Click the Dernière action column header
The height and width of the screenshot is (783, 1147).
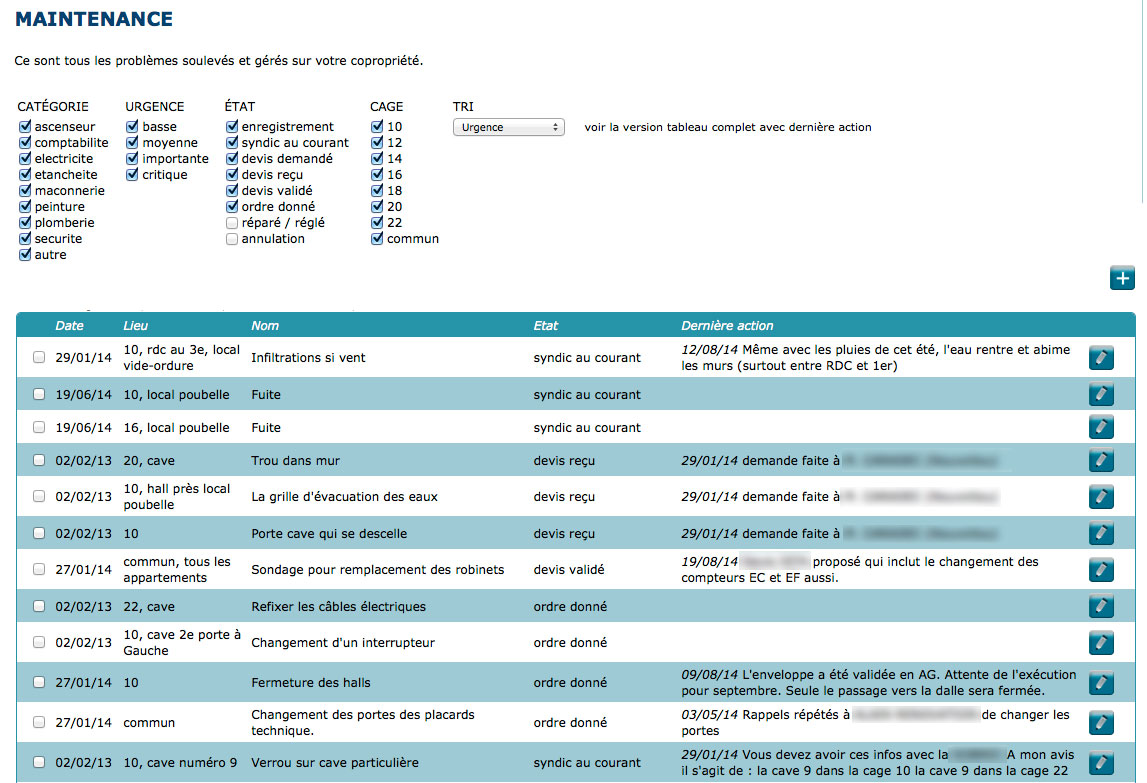coord(727,326)
